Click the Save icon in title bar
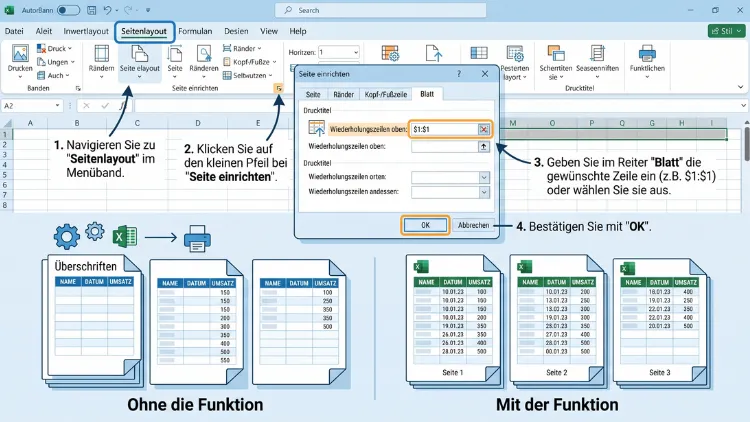The width and height of the screenshot is (750, 422). pos(91,10)
